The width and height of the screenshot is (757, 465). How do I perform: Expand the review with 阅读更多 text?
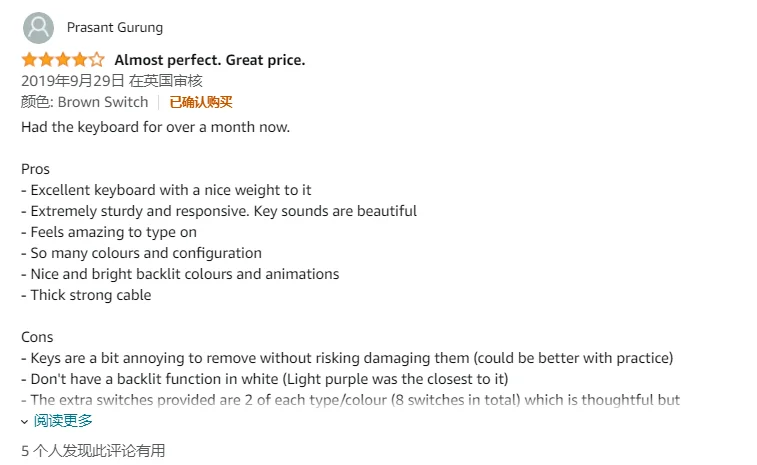[x=62, y=421]
